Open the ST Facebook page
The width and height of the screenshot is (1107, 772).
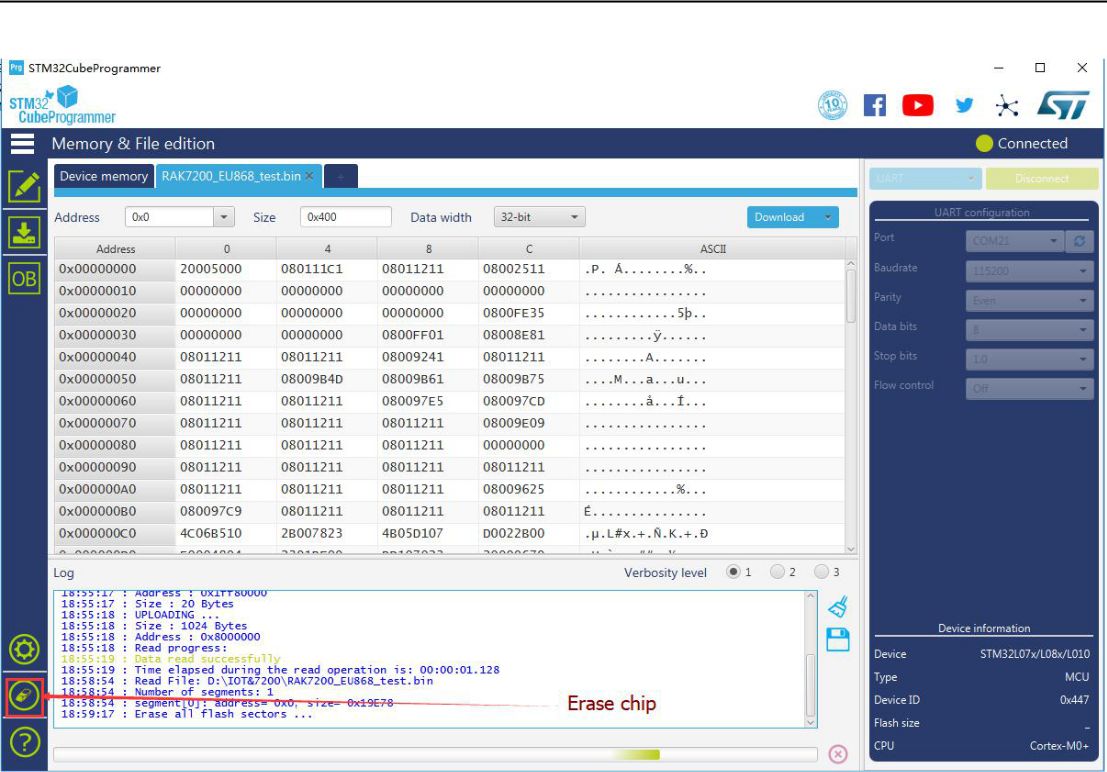[875, 105]
